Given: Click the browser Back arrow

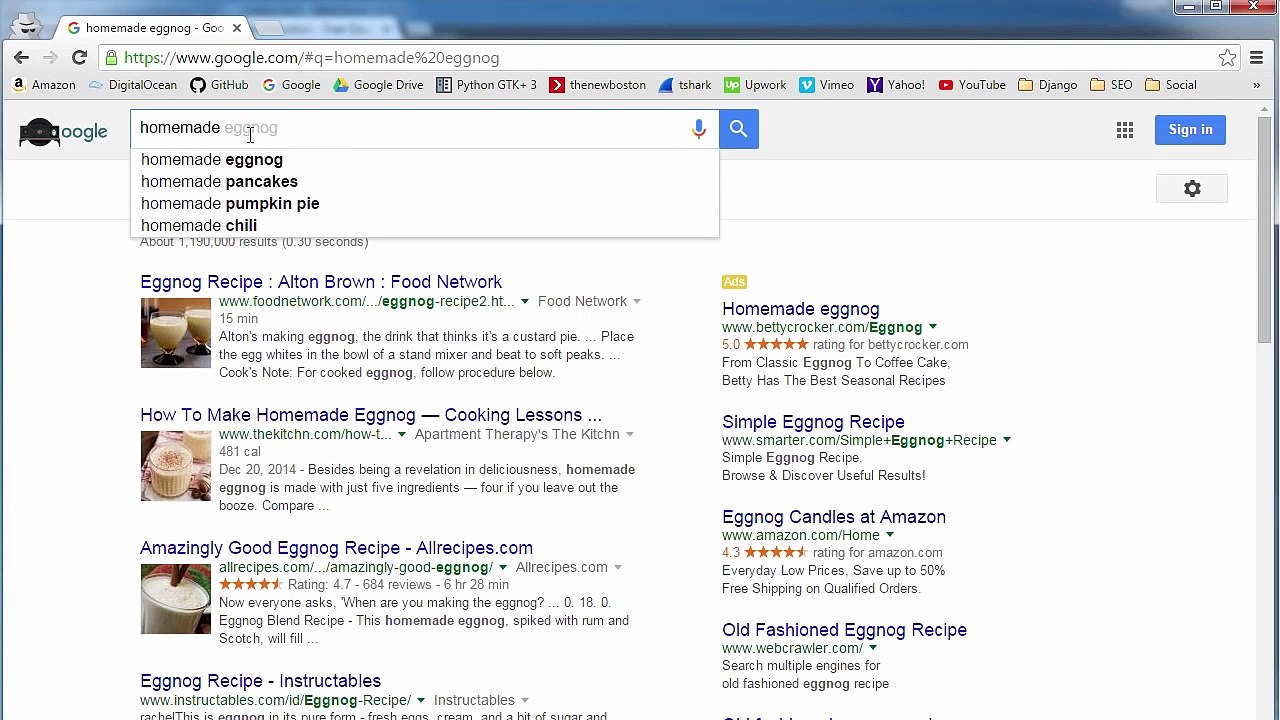Looking at the screenshot, I should point(21,58).
